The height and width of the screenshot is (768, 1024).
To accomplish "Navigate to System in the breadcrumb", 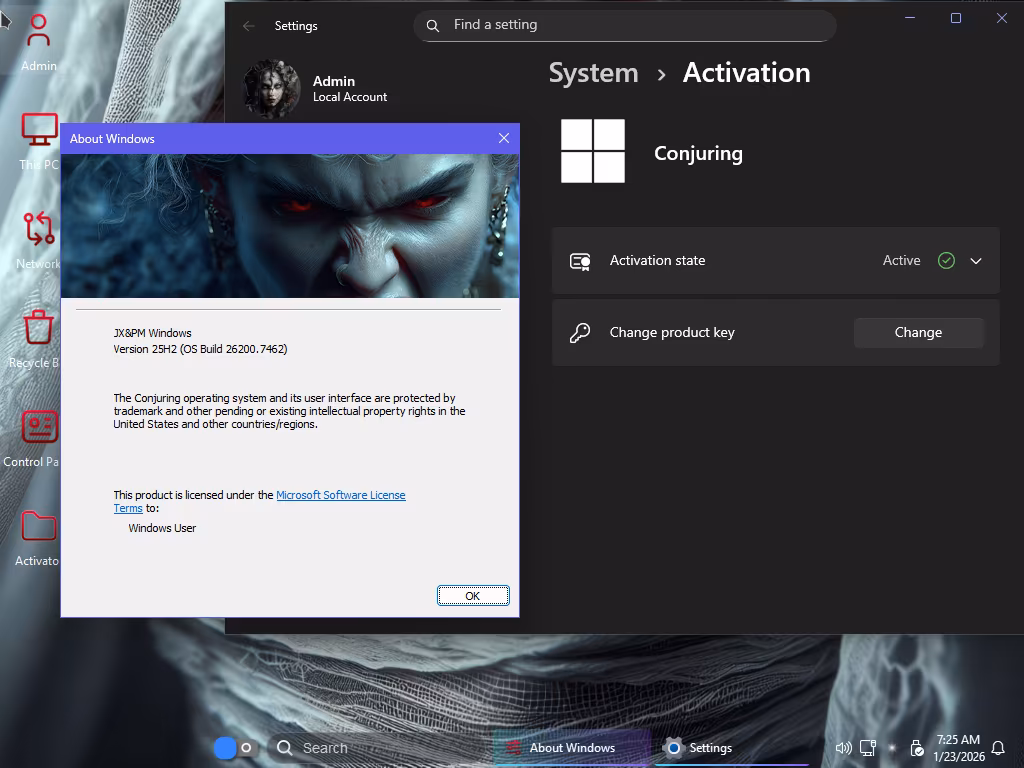I will coord(593,73).
